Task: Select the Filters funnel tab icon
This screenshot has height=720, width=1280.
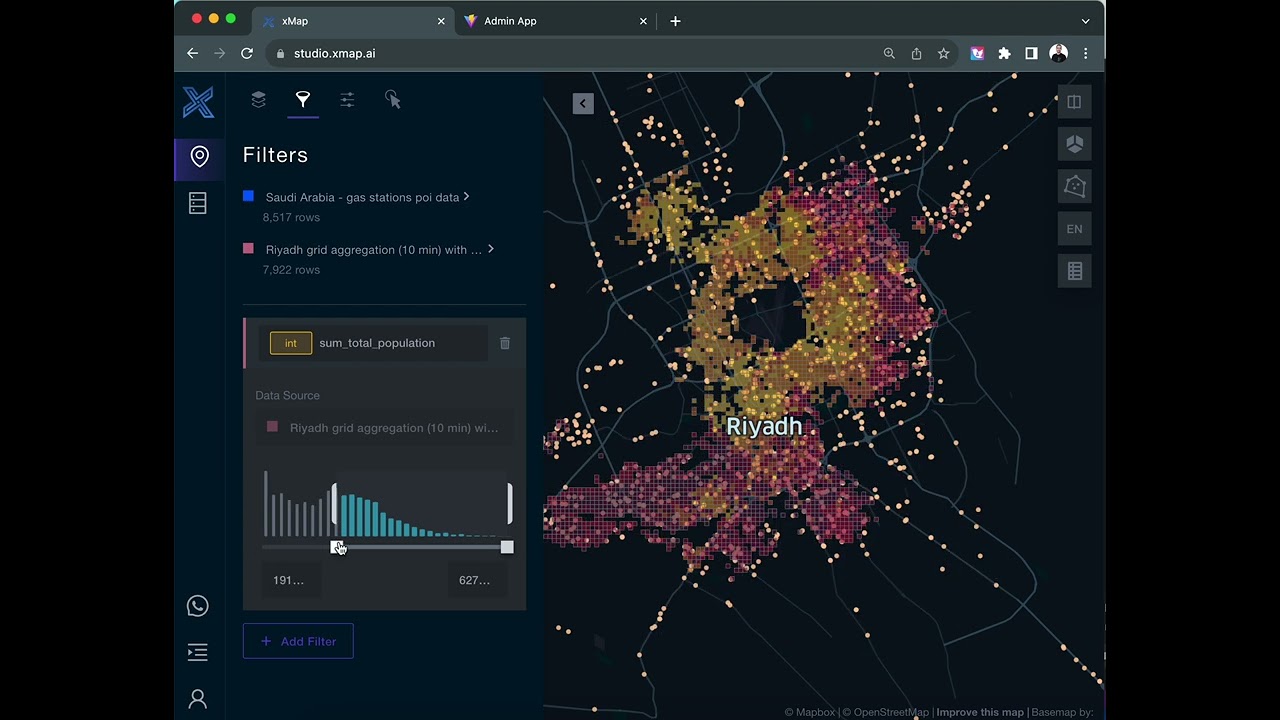Action: (303, 99)
